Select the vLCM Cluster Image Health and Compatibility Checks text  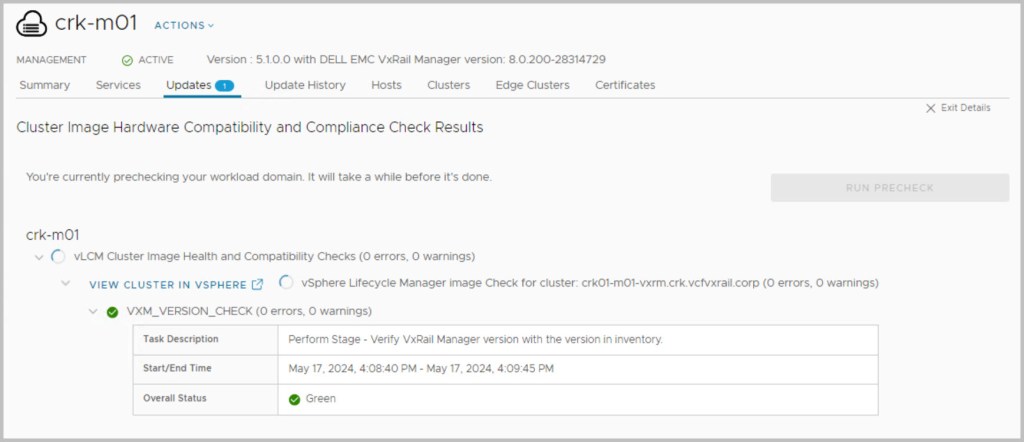(x=274, y=256)
